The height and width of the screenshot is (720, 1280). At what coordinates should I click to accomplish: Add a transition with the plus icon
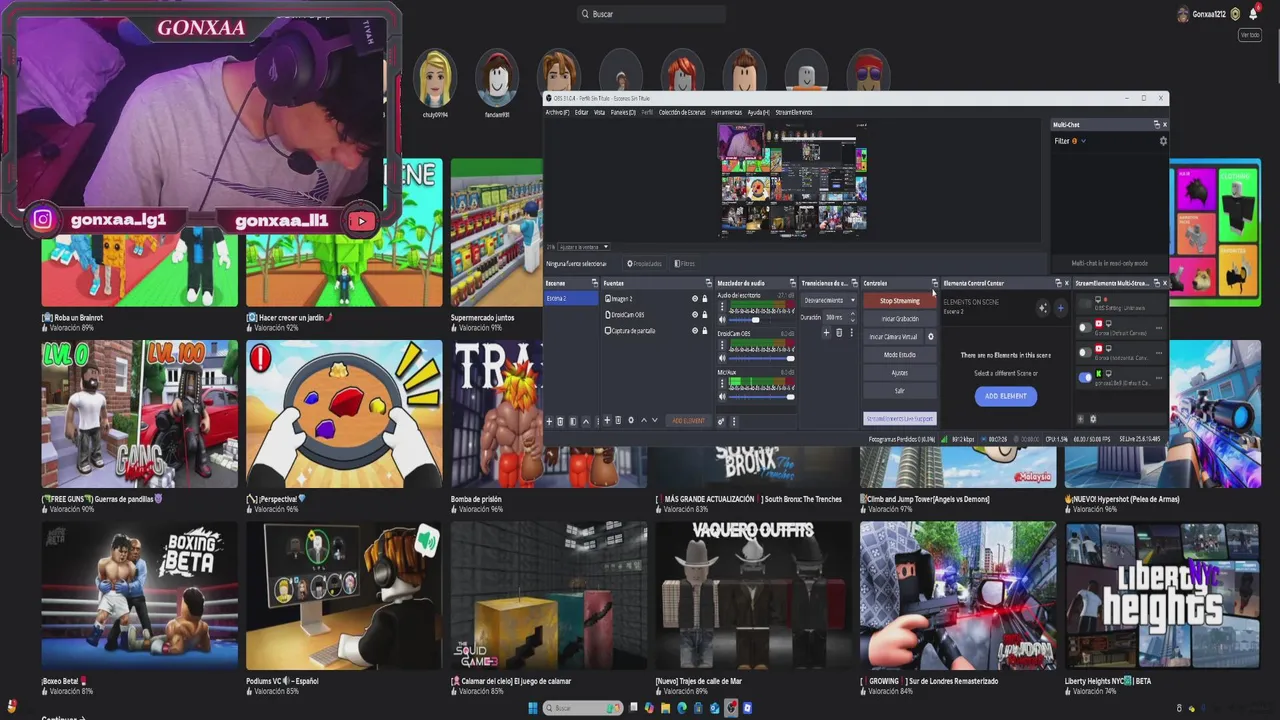pyautogui.click(x=826, y=333)
